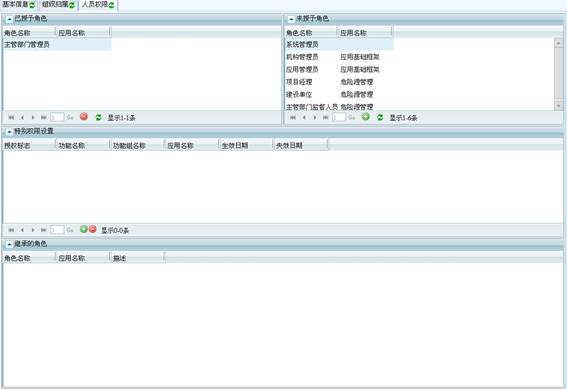Click refresh icon on 组织归属 tab

(72, 5)
